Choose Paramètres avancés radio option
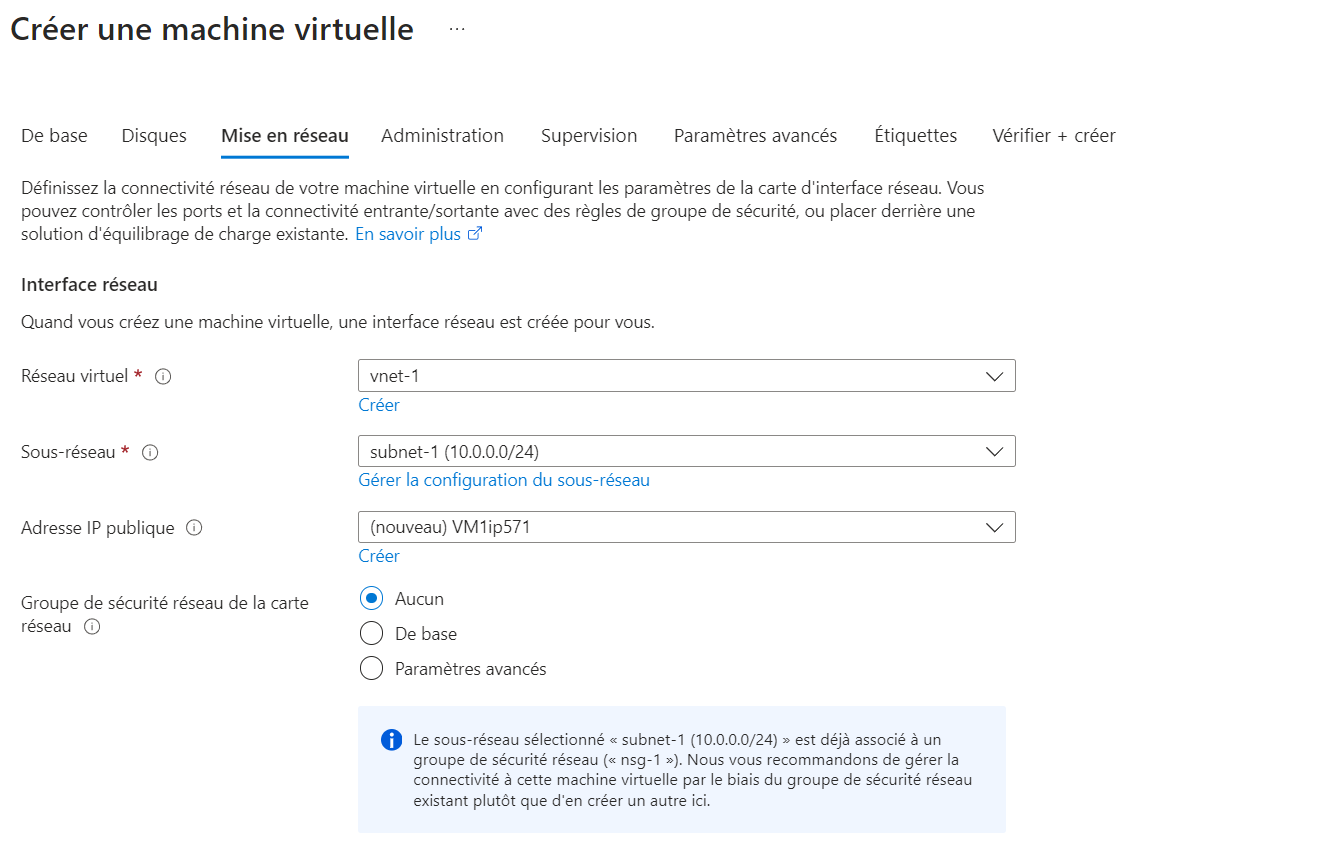1320x856 pixels. [x=371, y=669]
